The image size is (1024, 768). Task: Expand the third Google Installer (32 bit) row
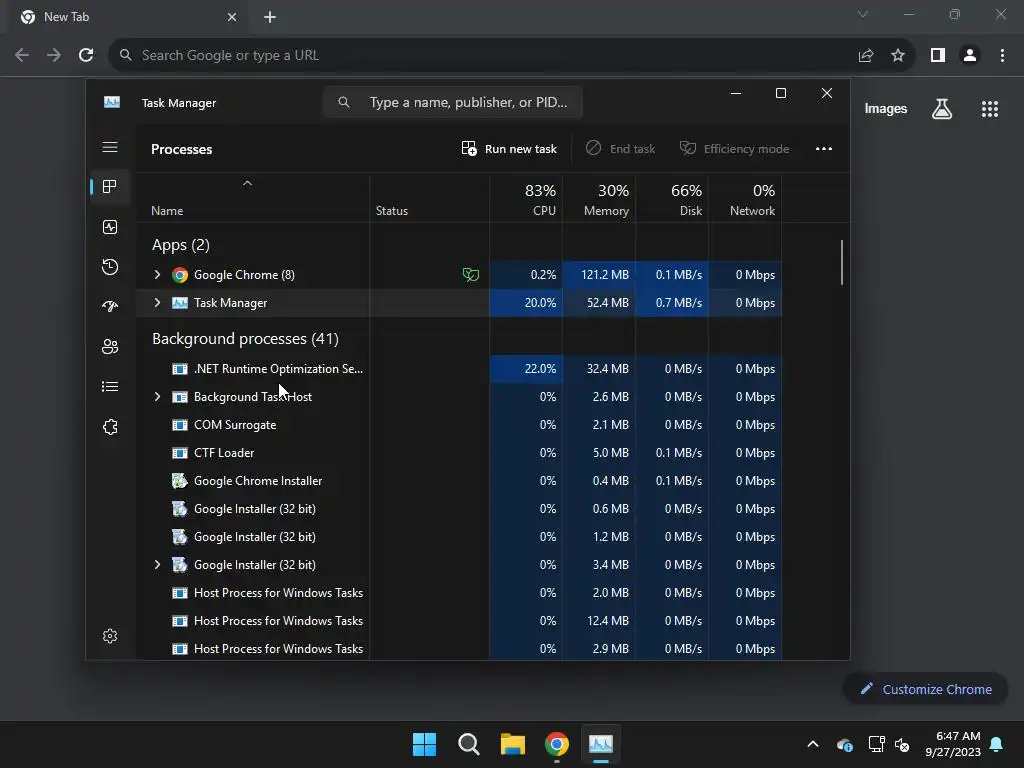157,565
